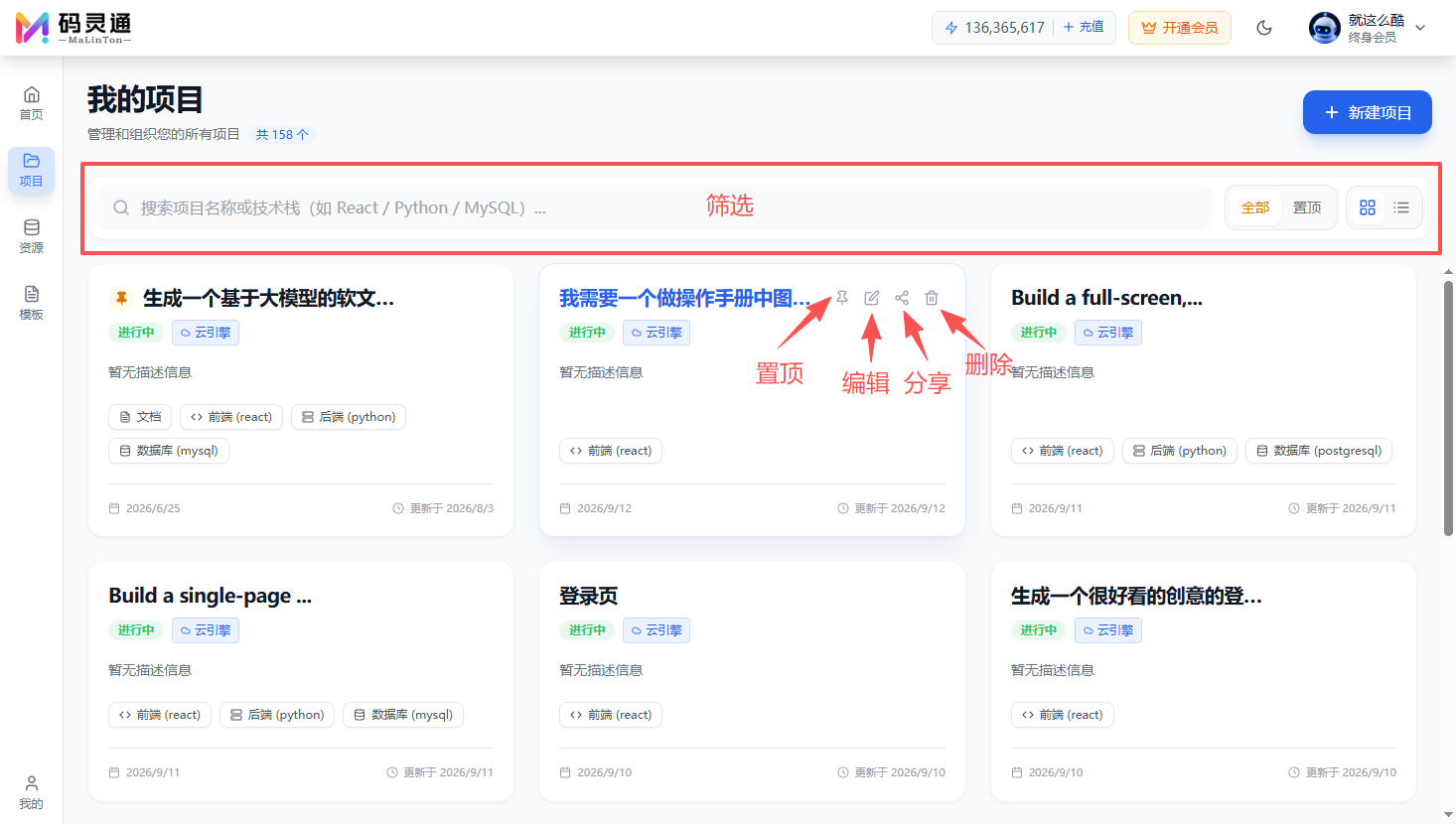Click the lightning credits icon
Viewport: 1456px width, 824px height.
point(951,28)
